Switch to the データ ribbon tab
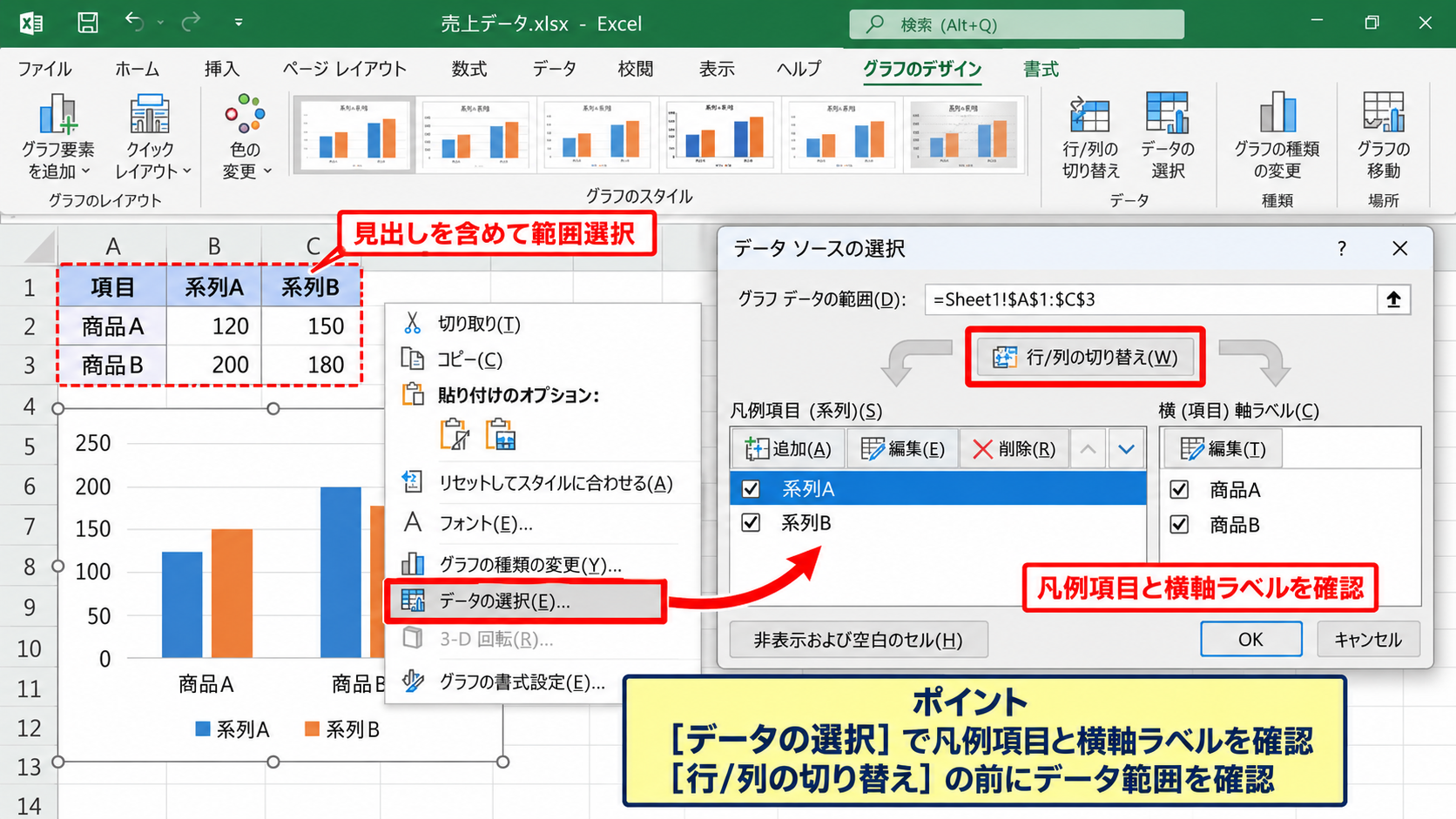The height and width of the screenshot is (819, 1456). 554,69
